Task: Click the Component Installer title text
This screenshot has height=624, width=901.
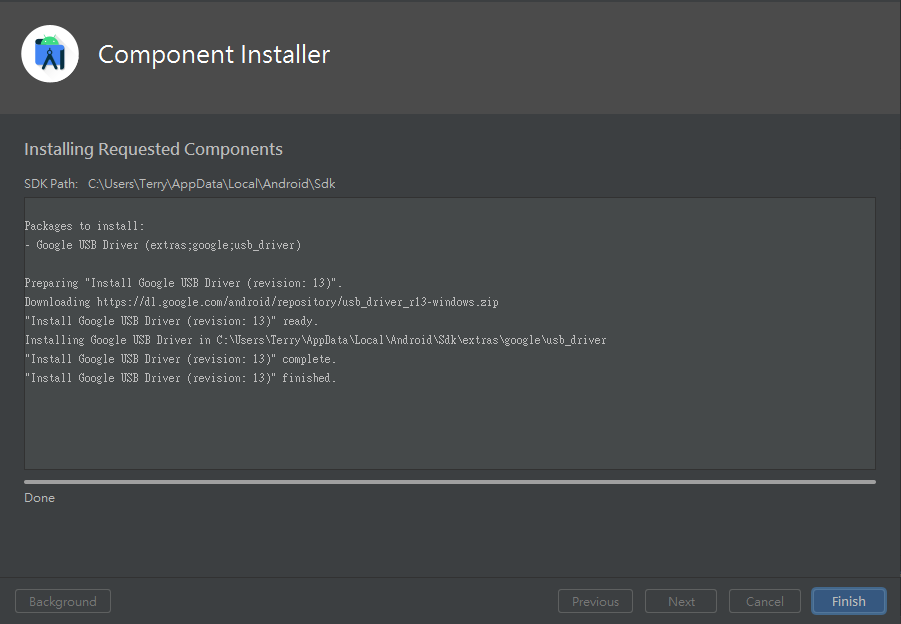Action: (x=214, y=55)
